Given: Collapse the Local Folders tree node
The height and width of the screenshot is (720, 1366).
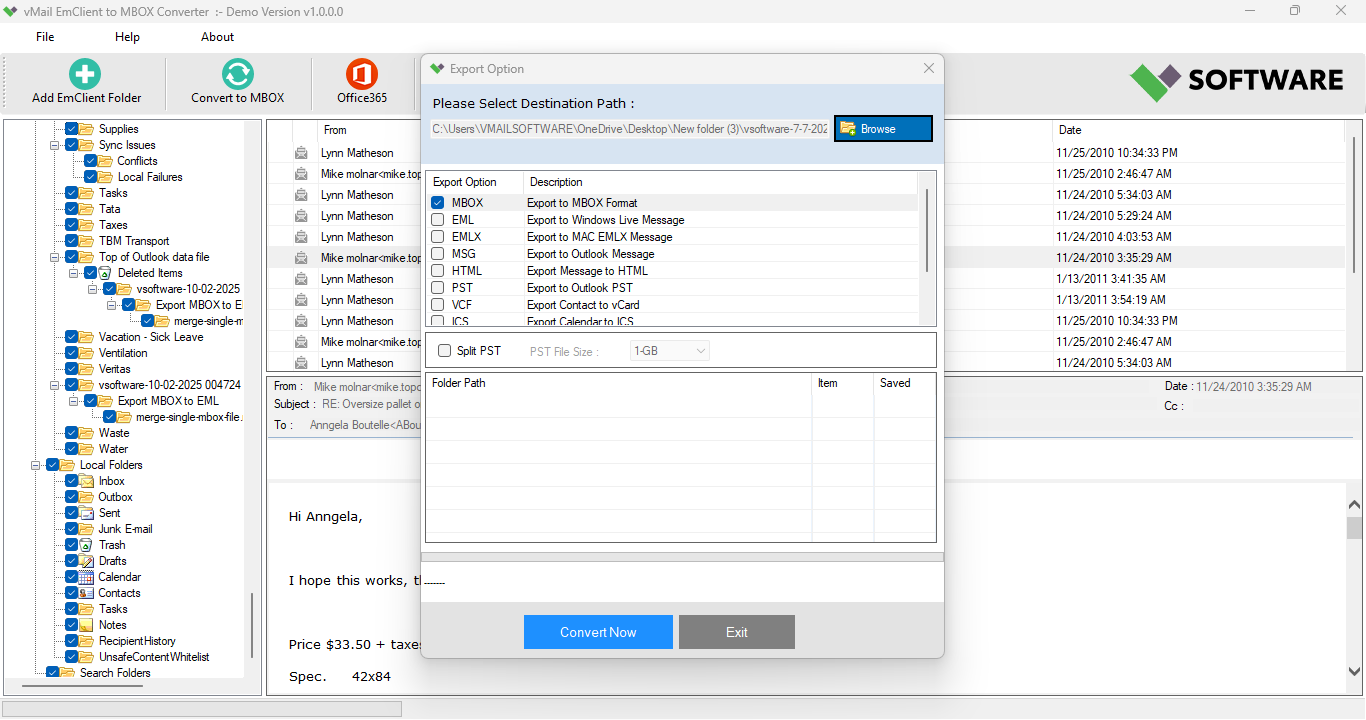Looking at the screenshot, I should pos(36,465).
